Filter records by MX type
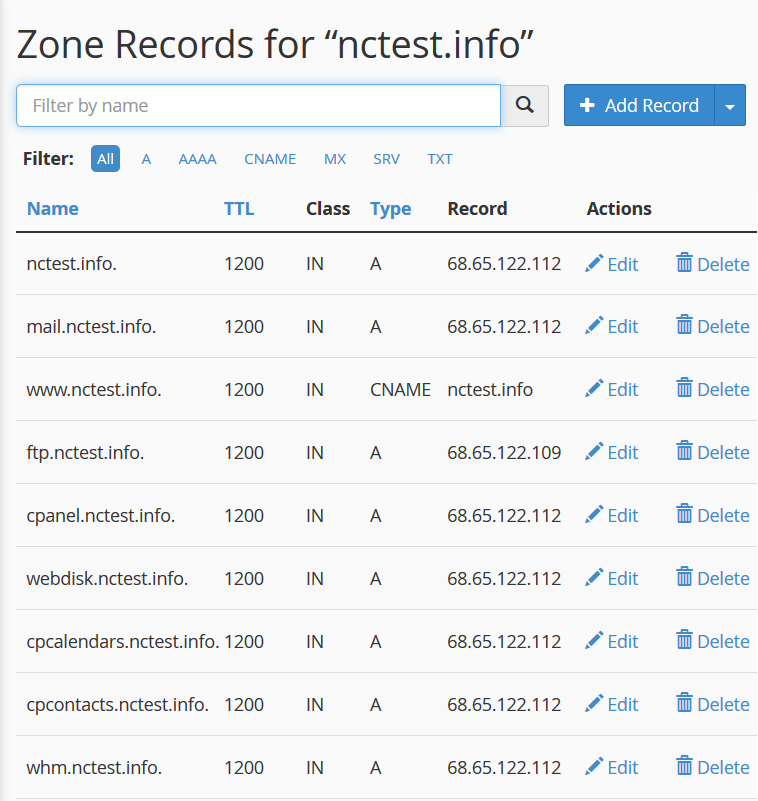Image resolution: width=758 pixels, height=801 pixels. coord(335,159)
